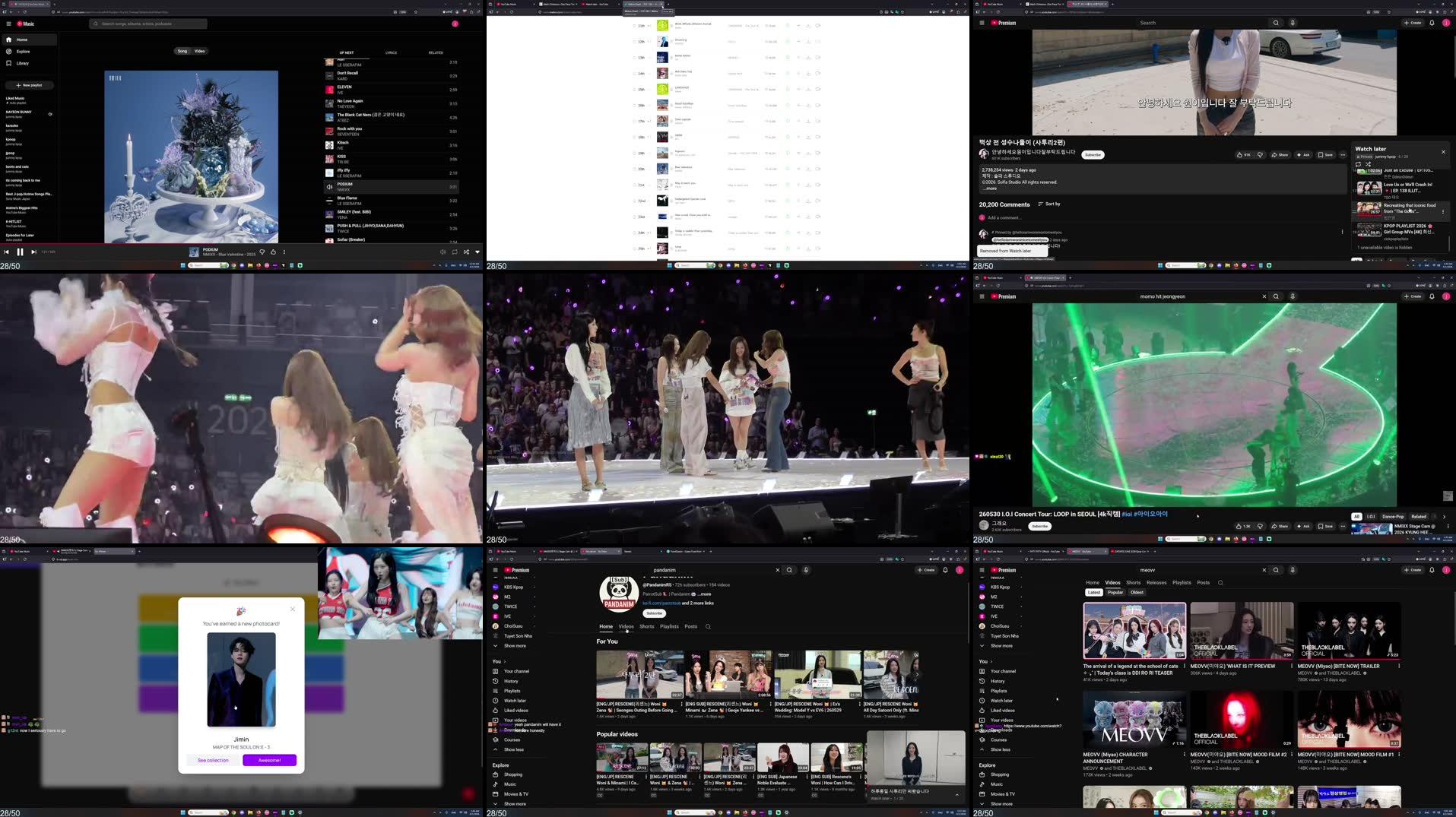Click Awesome! in the Jimin photocard popup
Screen dimensions: 1456x817
(x=269, y=760)
